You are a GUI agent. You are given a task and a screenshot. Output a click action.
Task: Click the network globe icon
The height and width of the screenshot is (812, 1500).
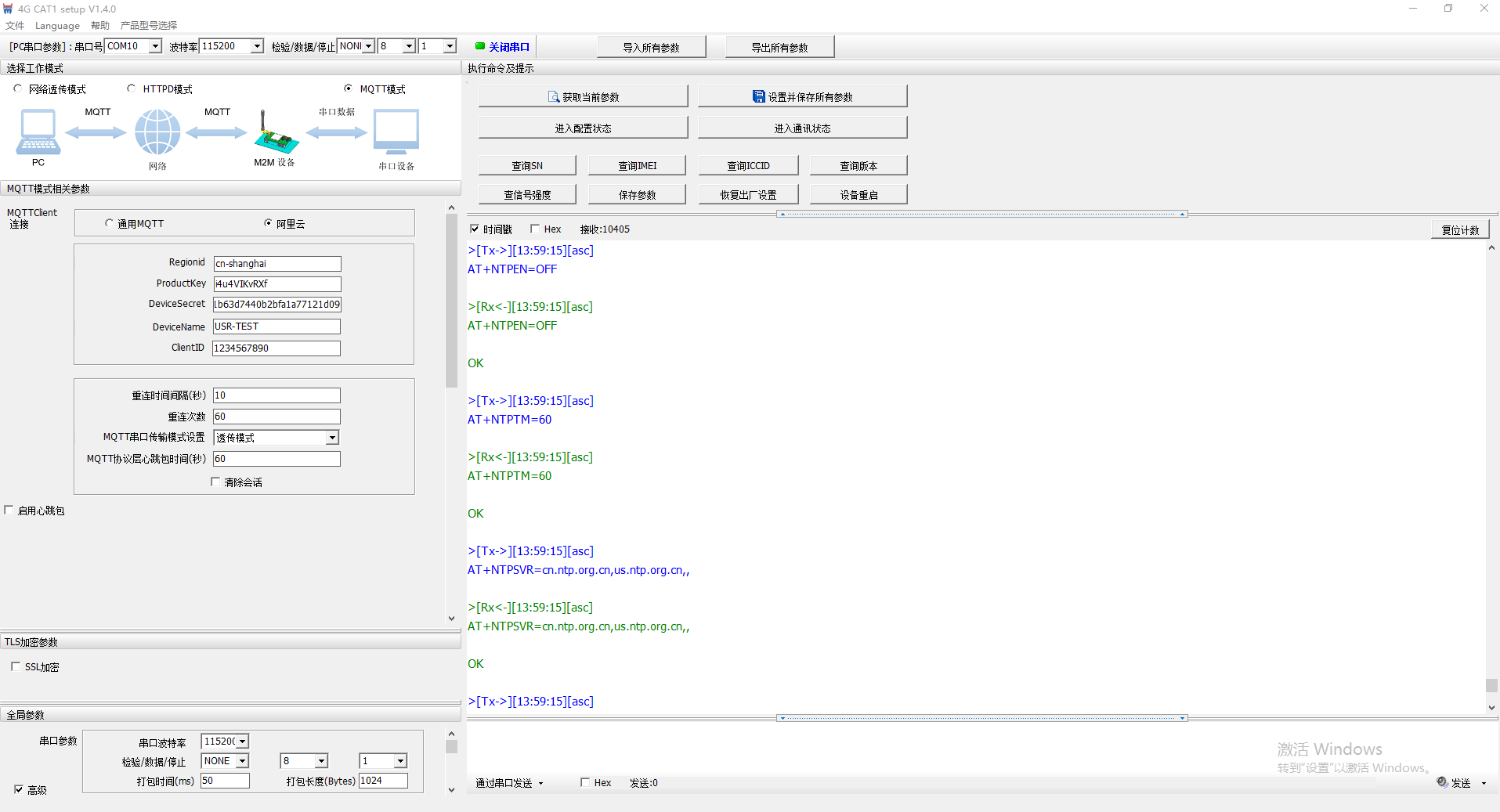click(157, 132)
